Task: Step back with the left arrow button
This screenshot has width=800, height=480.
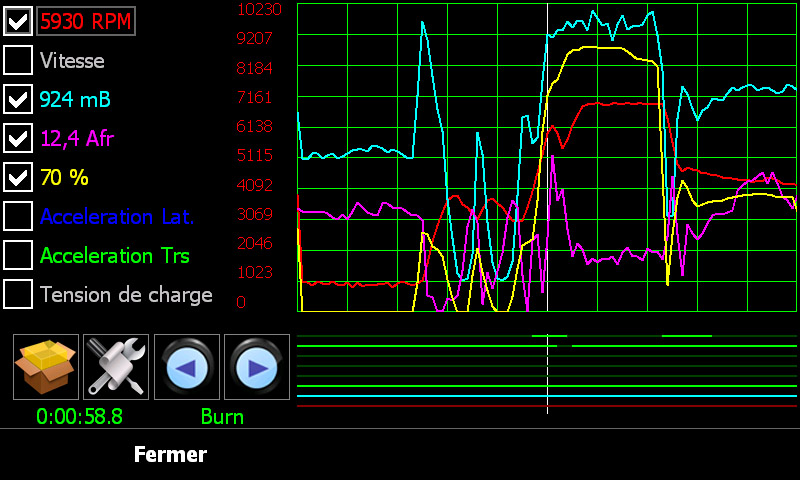Action: pyautogui.click(x=187, y=367)
